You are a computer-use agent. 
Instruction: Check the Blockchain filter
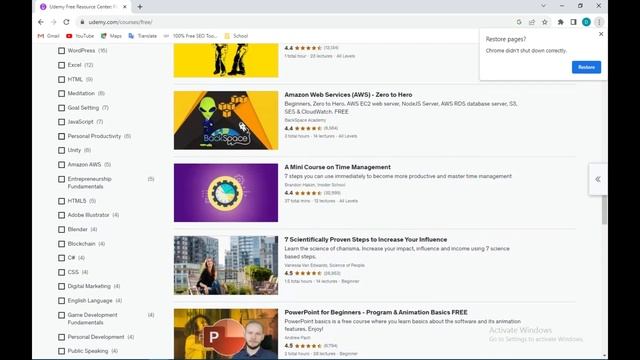coord(62,244)
